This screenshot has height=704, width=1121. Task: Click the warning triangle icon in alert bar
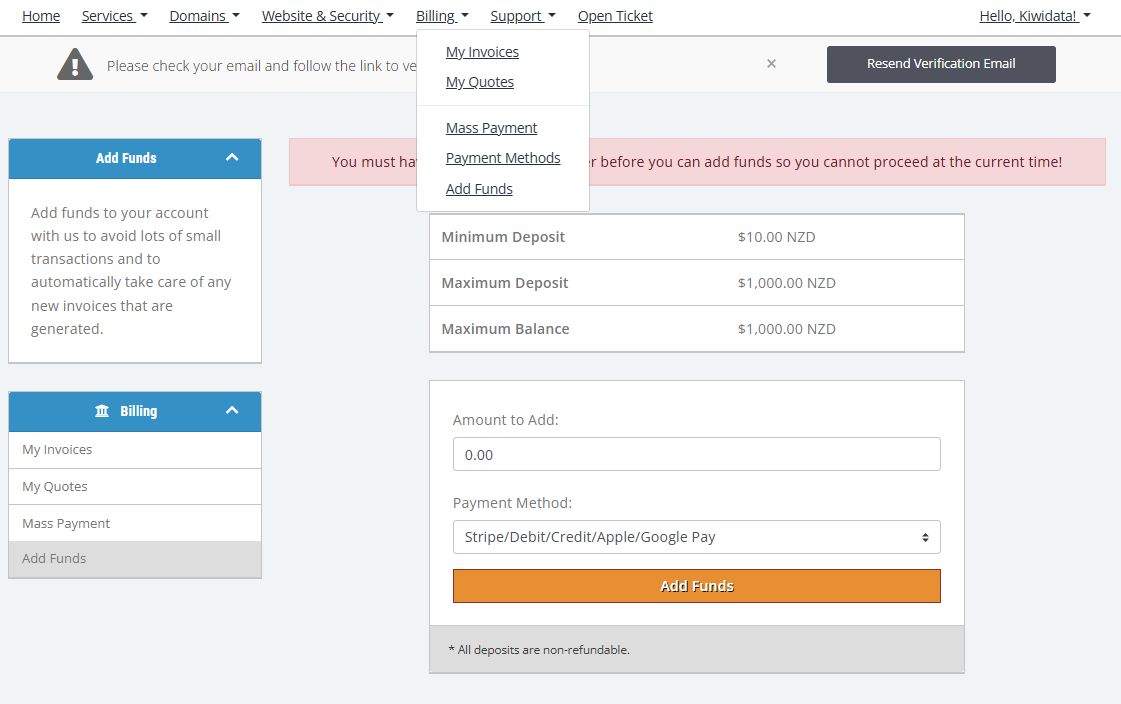(75, 65)
